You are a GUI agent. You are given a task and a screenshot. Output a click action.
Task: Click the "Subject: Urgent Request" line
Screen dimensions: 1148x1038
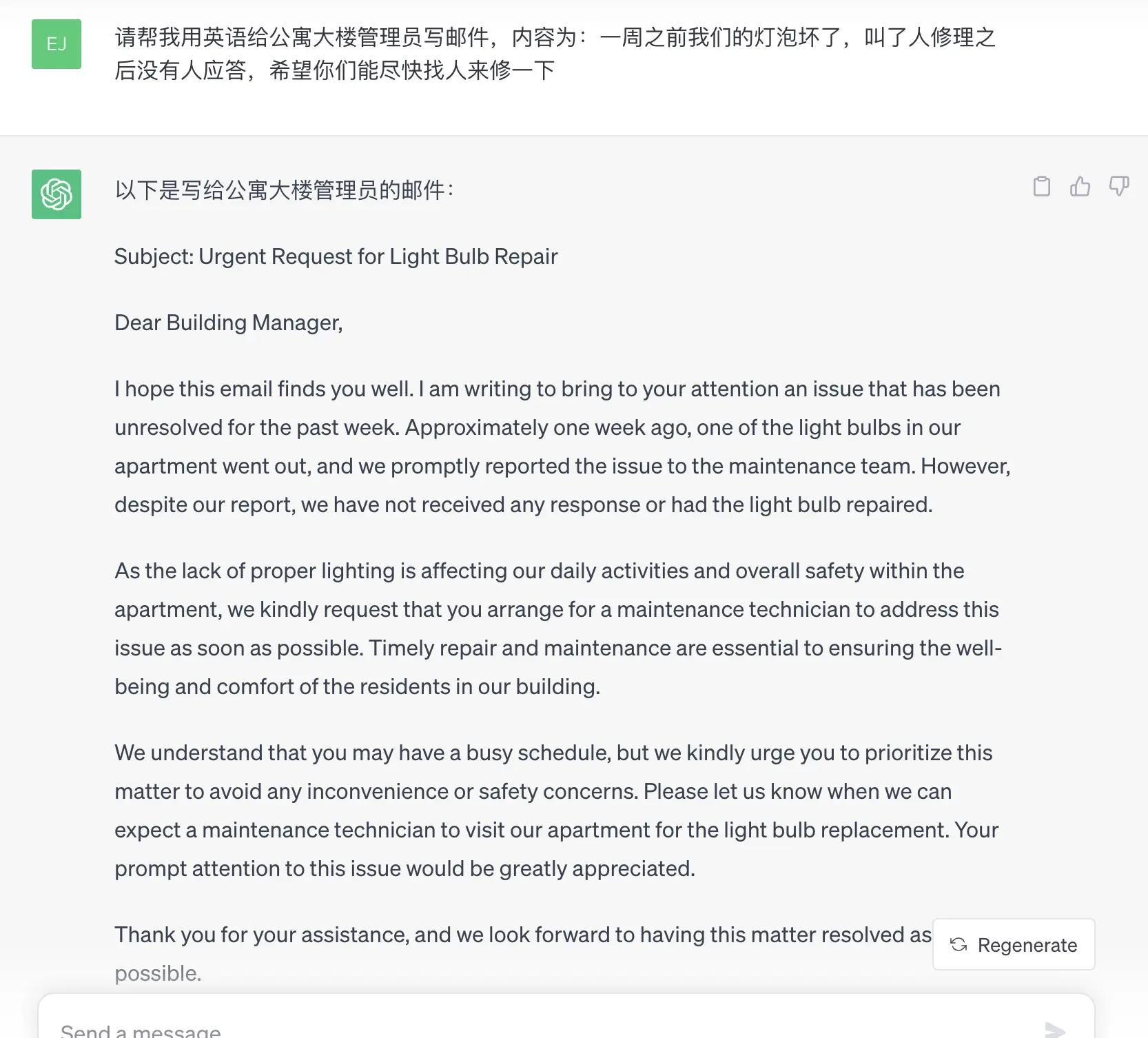click(x=336, y=256)
